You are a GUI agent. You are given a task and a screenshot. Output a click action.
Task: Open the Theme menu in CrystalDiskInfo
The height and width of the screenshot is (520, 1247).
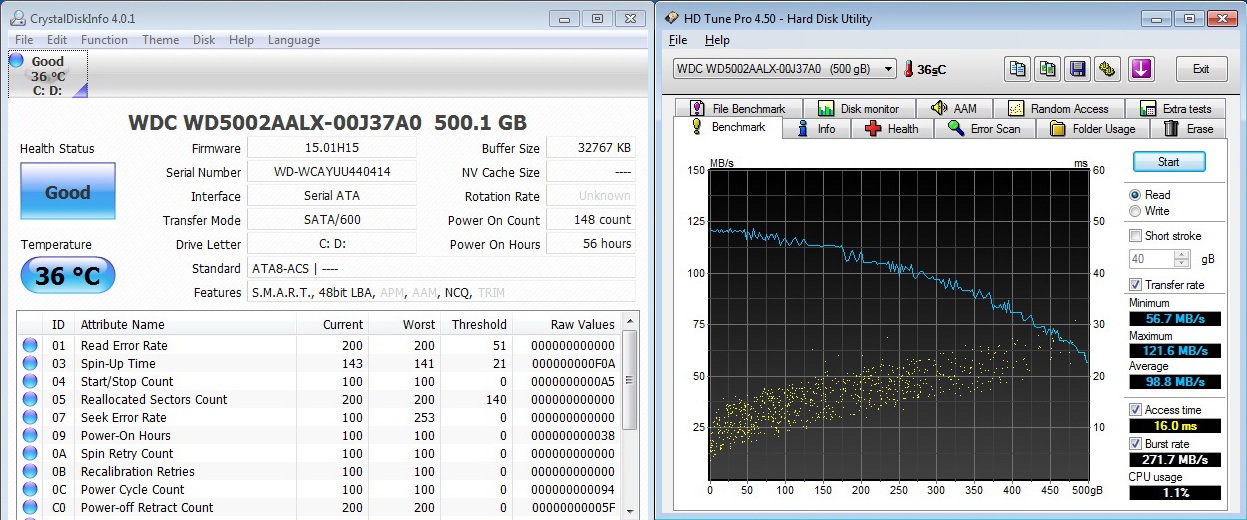[x=160, y=40]
